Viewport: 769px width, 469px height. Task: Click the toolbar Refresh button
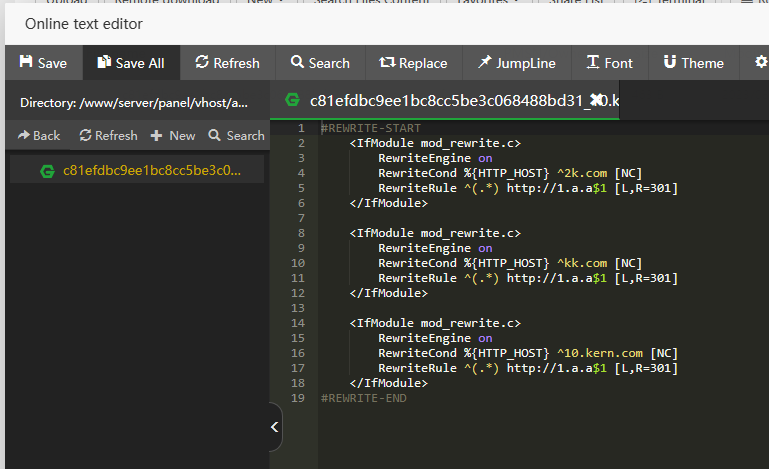227,63
